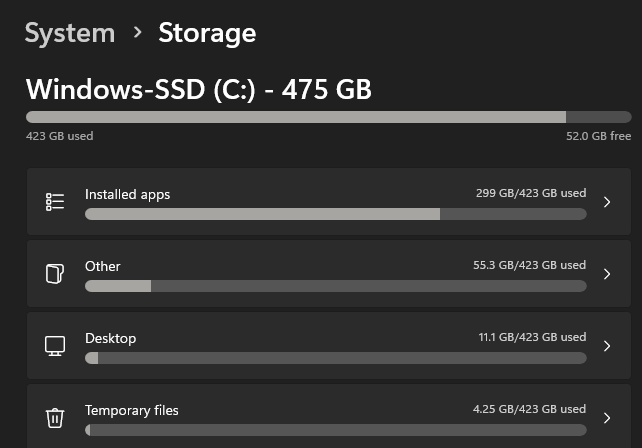Click the Temporary files label

point(132,410)
